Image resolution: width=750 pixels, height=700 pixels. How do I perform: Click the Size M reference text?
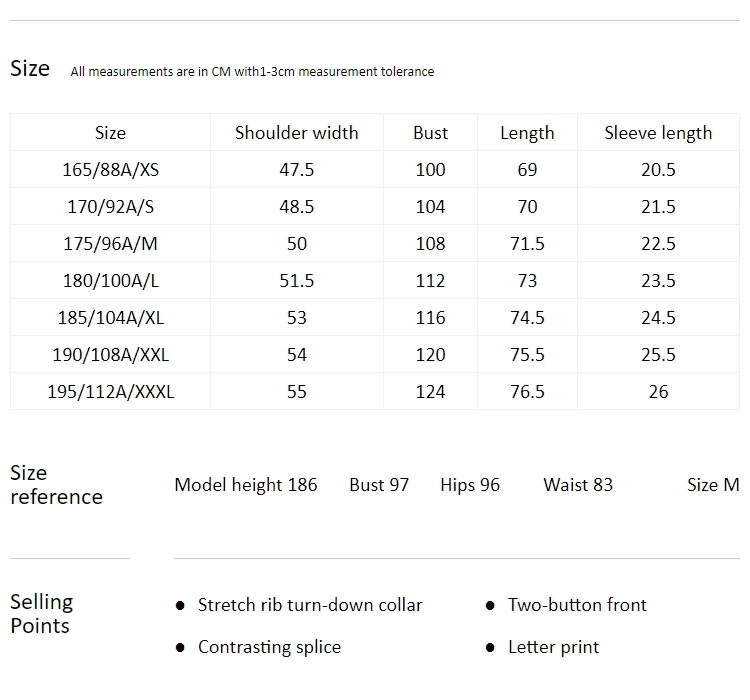coord(713,485)
